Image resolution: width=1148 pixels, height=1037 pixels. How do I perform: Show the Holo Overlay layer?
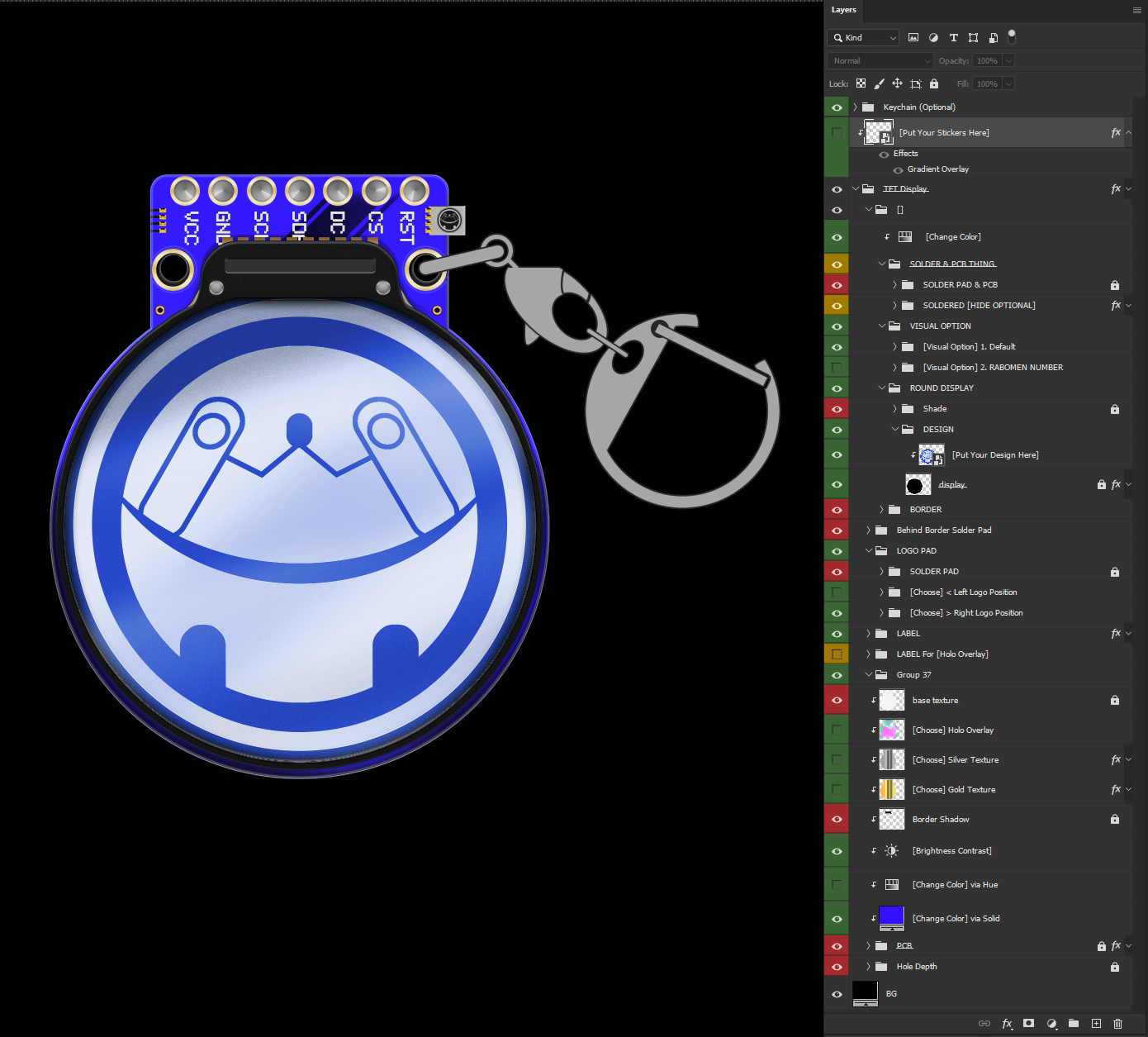[x=837, y=730]
